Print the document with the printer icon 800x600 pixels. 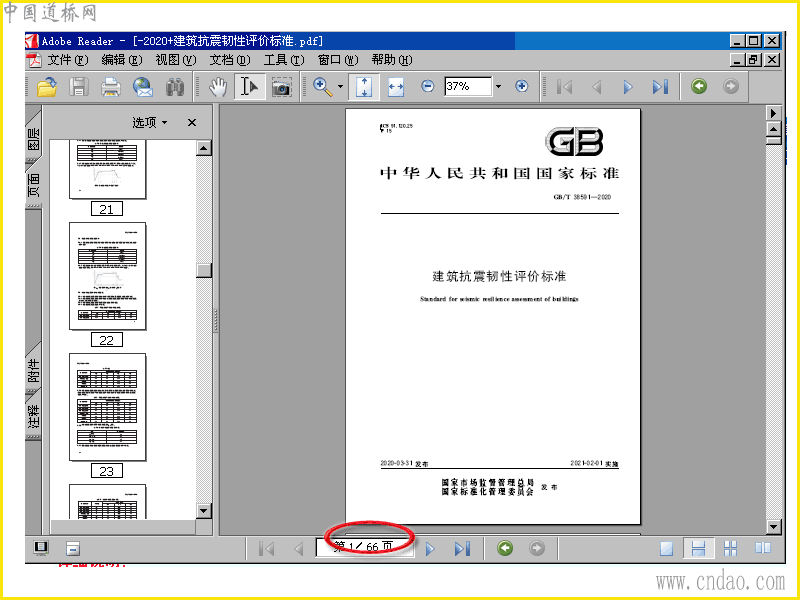(111, 87)
